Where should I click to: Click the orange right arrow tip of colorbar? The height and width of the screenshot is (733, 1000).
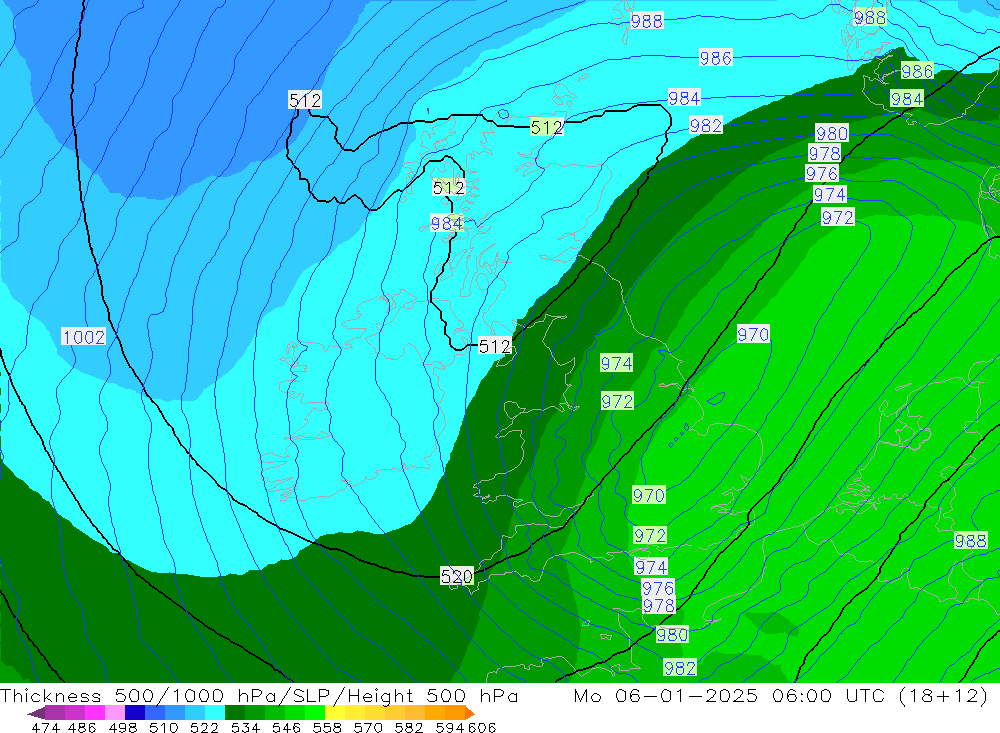470,713
